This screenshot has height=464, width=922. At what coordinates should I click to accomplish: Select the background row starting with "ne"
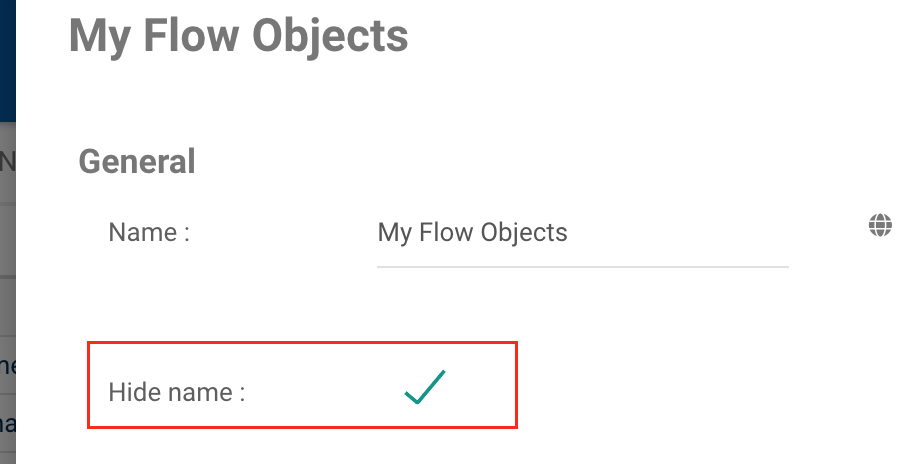[x=8, y=365]
